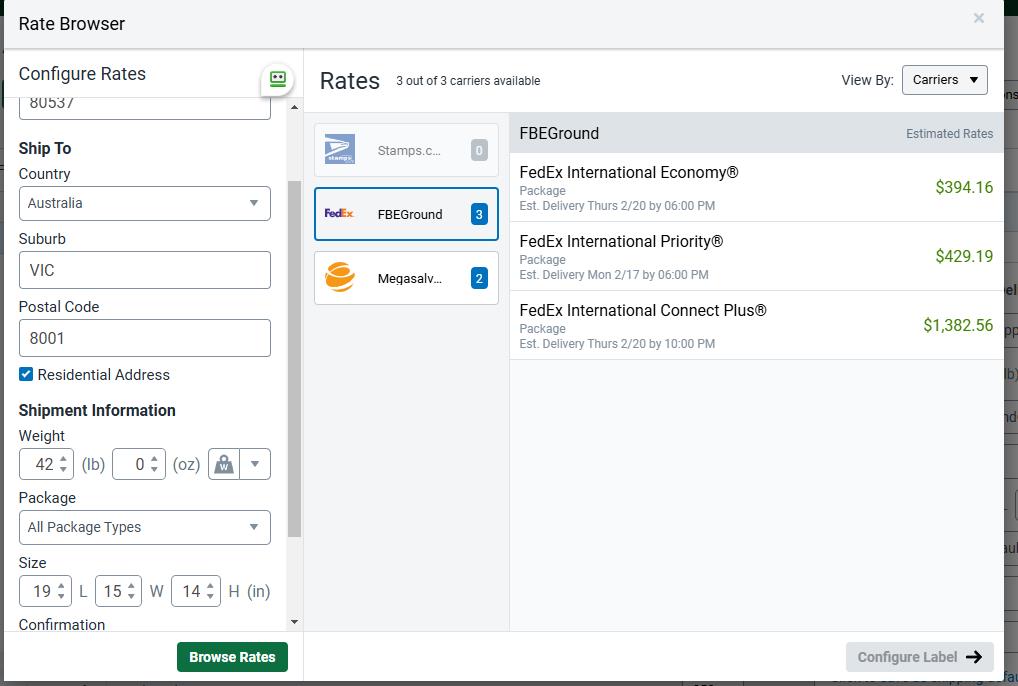This screenshot has width=1018, height=686.
Task: Select the Megasalv carrier tab
Action: 406,278
